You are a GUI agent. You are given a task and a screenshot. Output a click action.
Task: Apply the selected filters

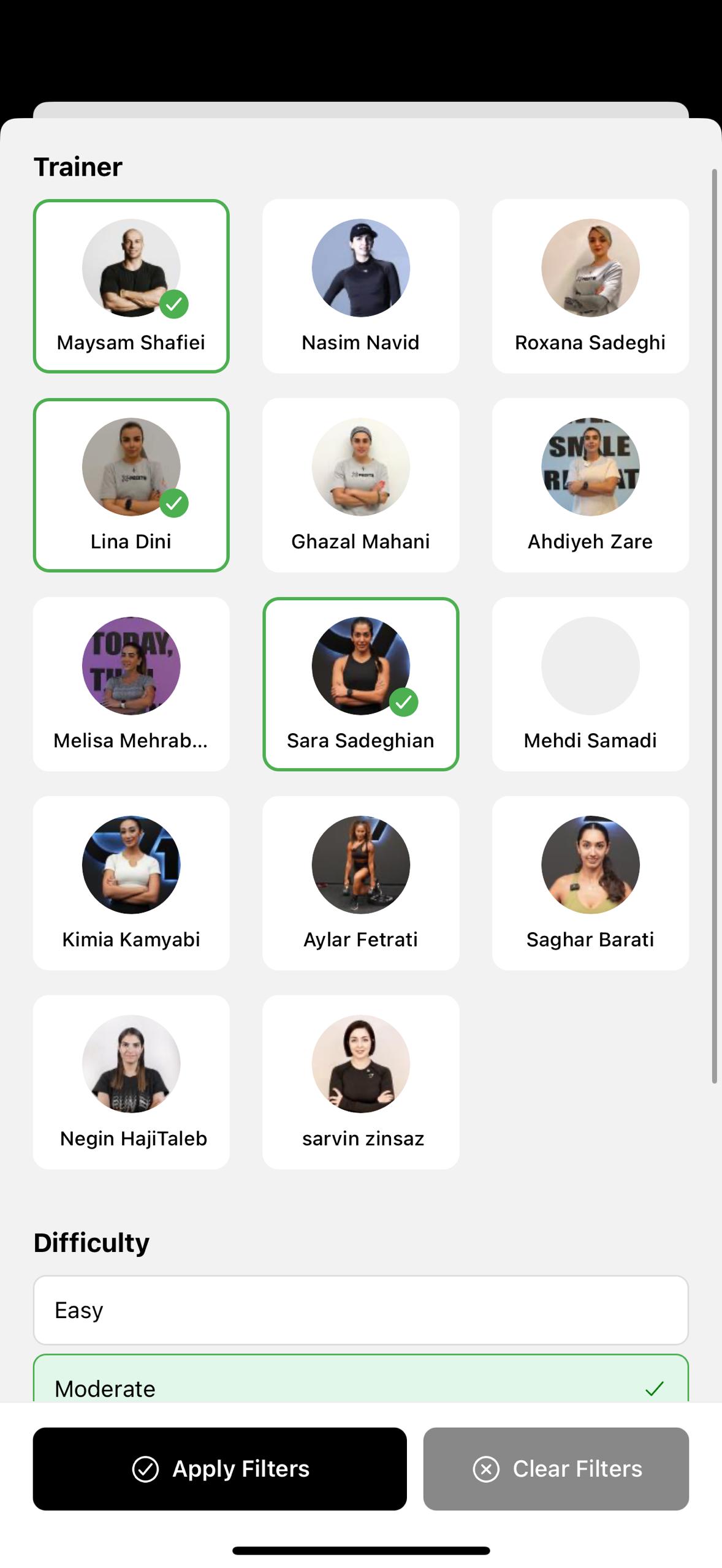[x=219, y=1469]
